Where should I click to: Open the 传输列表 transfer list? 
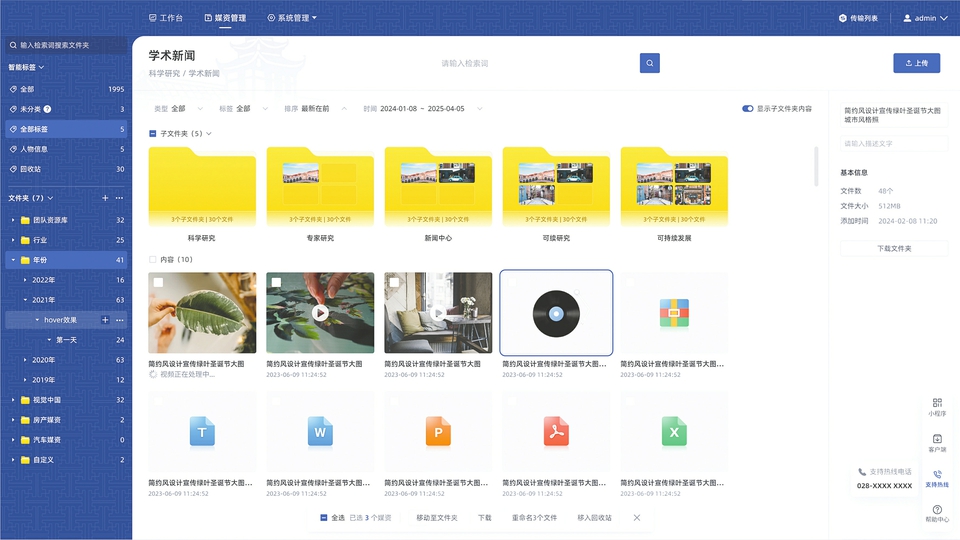click(857, 18)
